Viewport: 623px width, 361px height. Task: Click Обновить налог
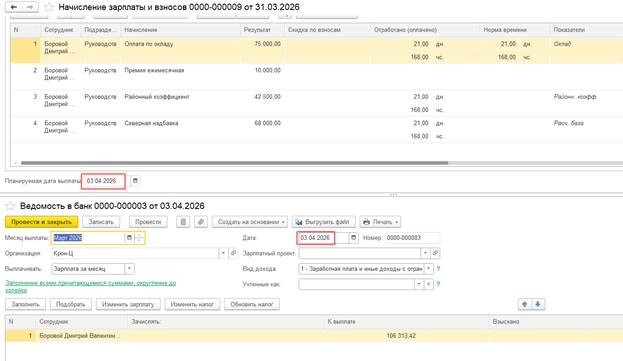(x=252, y=304)
